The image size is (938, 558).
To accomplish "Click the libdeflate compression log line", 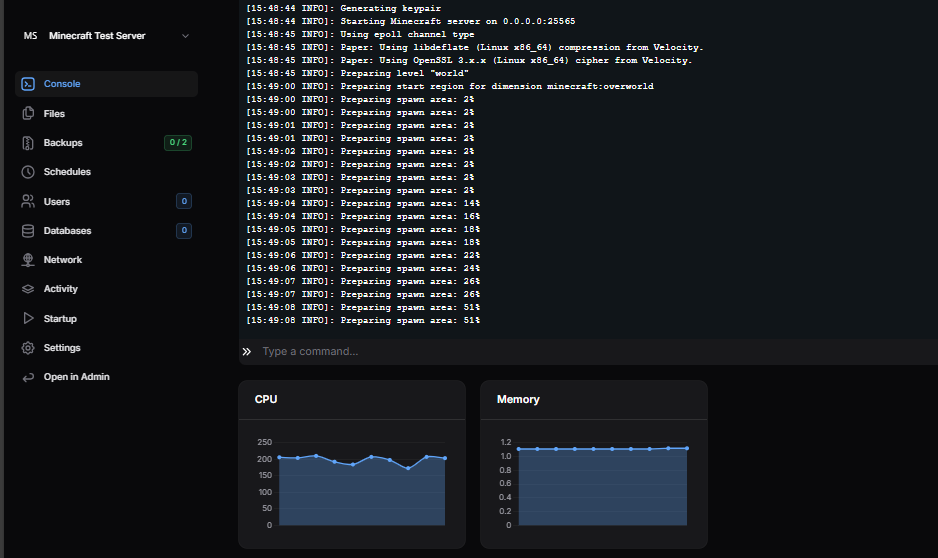I will coord(474,47).
